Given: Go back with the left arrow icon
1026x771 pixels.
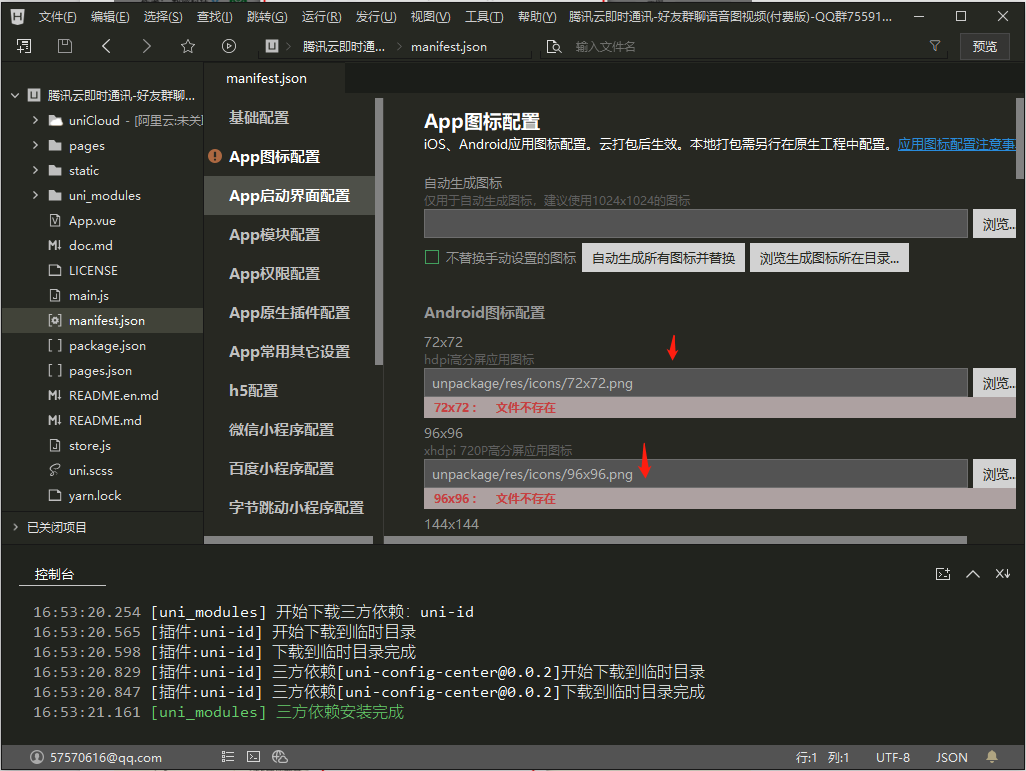Looking at the screenshot, I should pyautogui.click(x=106, y=46).
